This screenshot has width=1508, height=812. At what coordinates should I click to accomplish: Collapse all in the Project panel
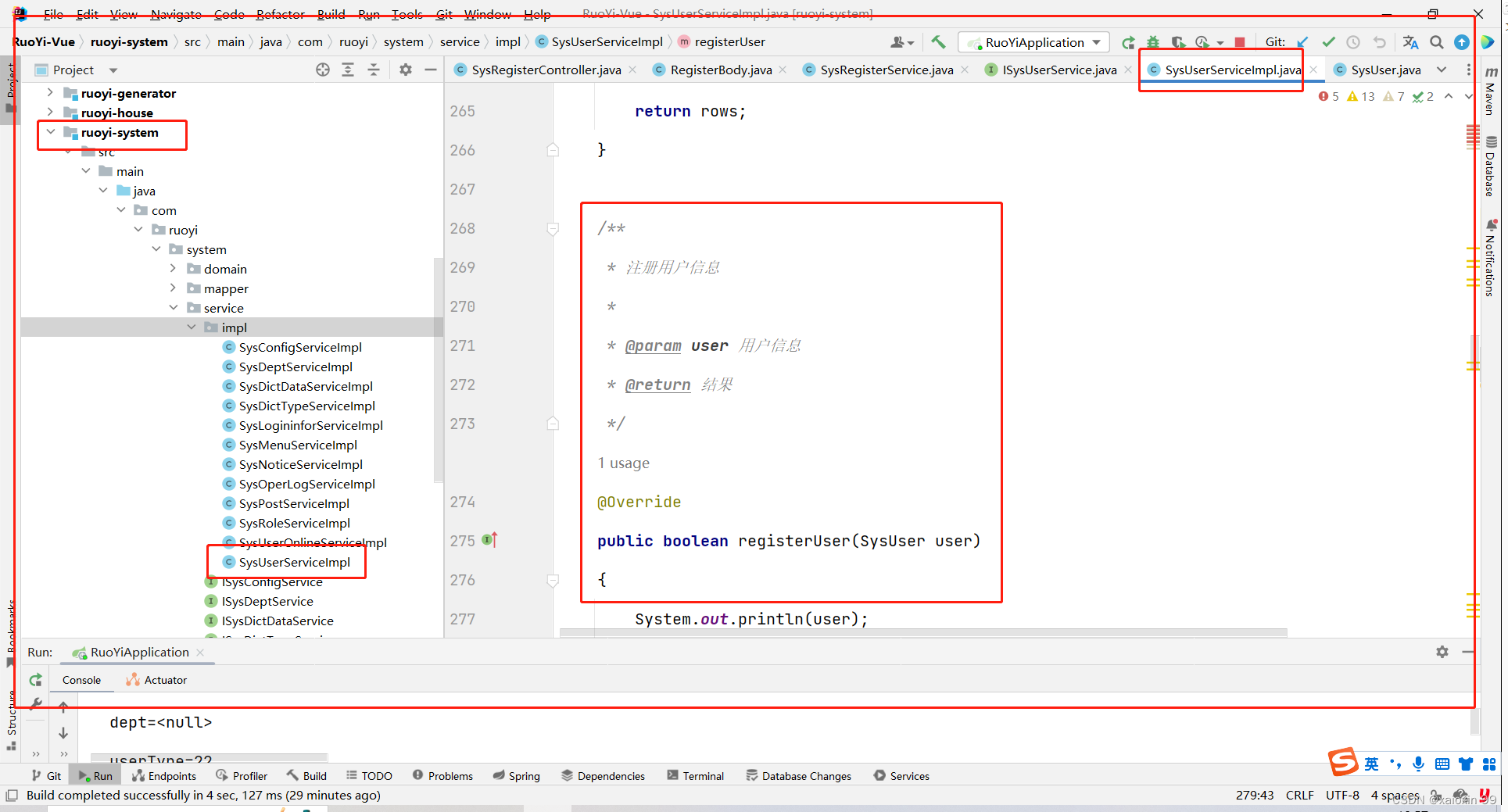[x=374, y=70]
